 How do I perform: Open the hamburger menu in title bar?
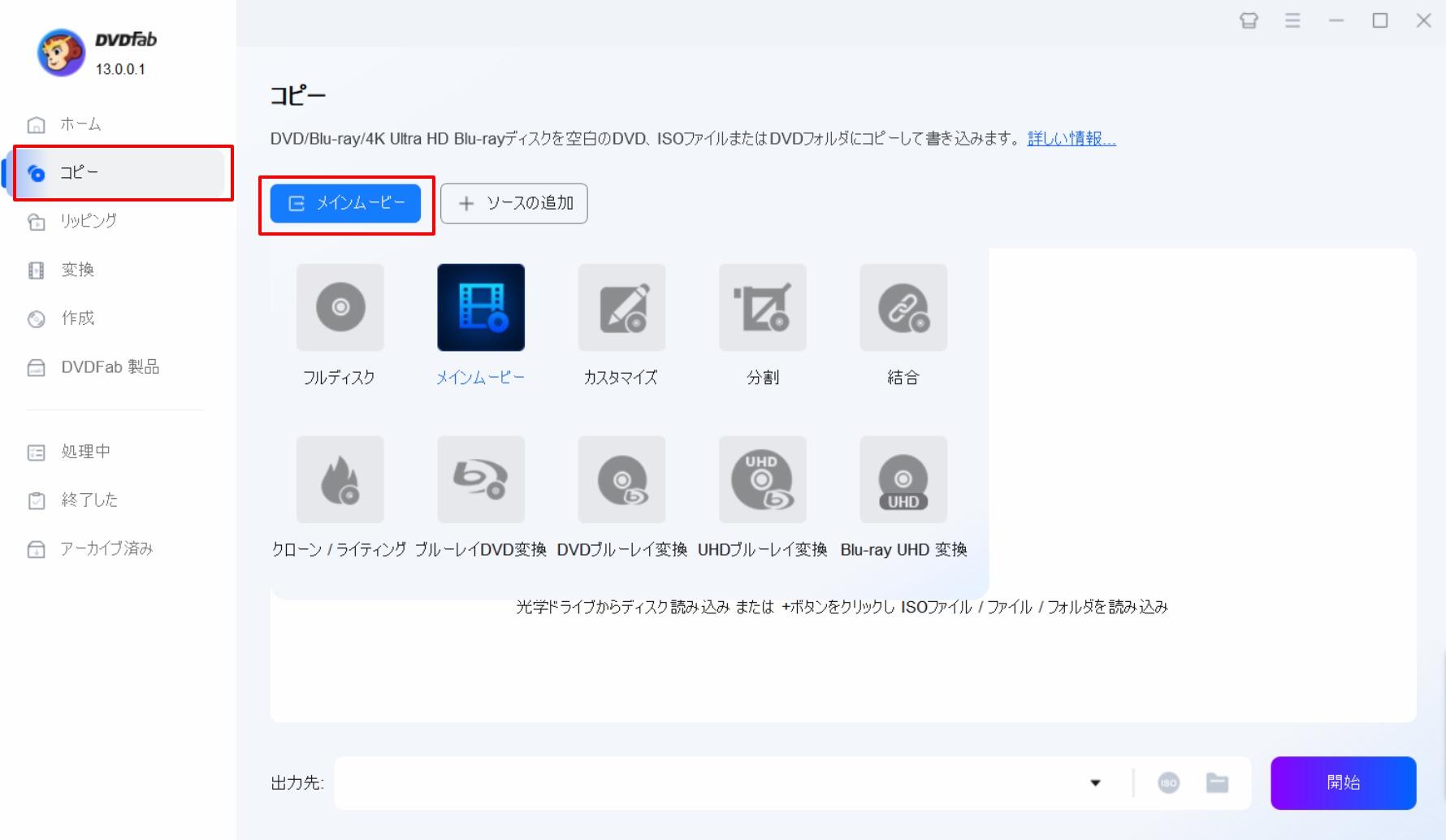1292,20
